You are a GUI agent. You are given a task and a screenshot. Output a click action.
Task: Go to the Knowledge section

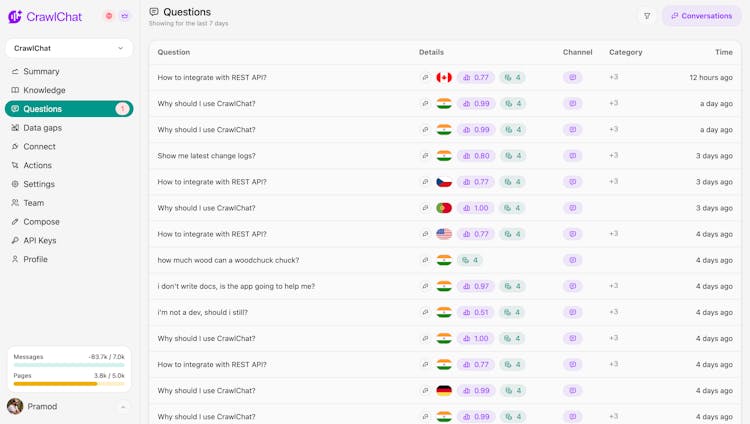pyautogui.click(x=44, y=90)
